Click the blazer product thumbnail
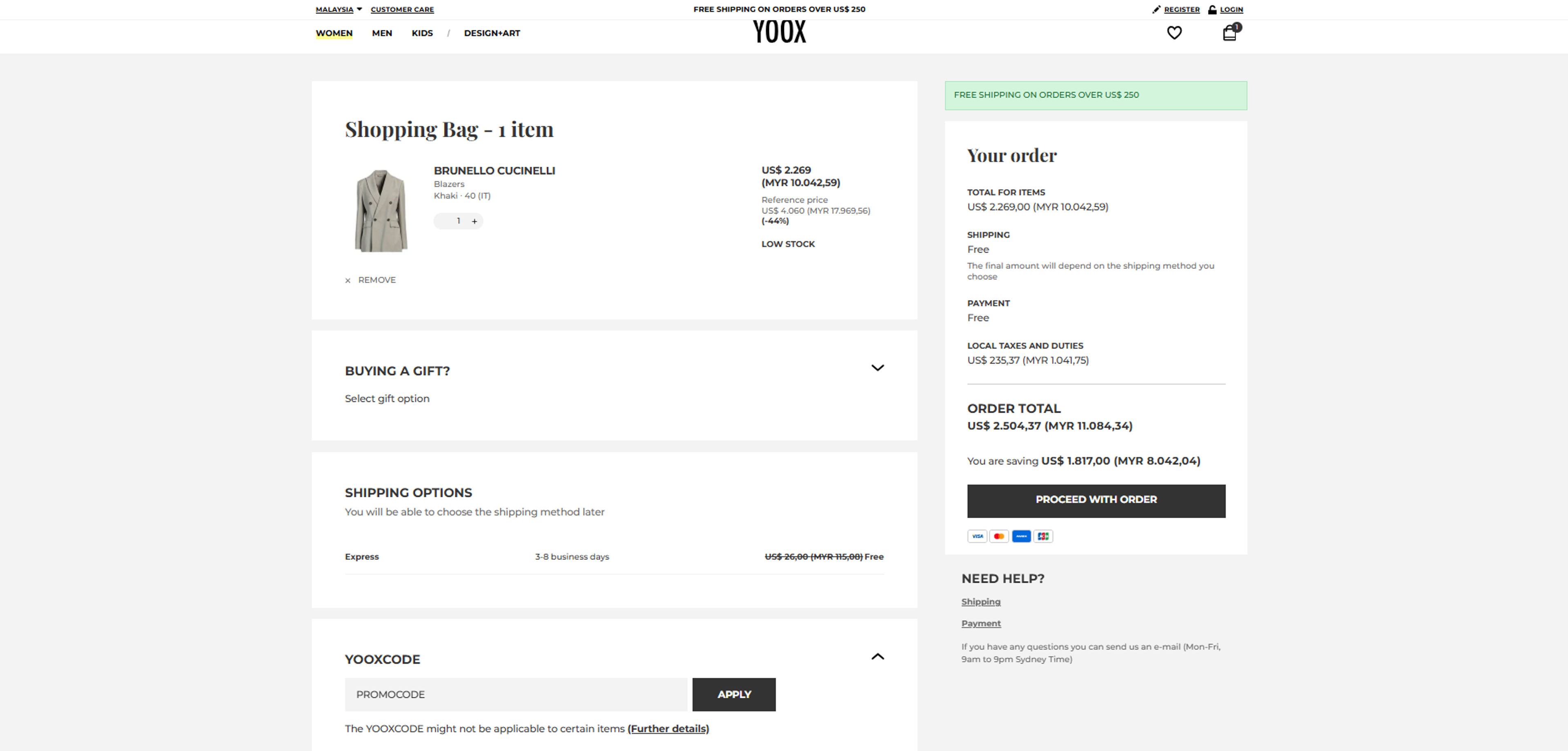 381,211
